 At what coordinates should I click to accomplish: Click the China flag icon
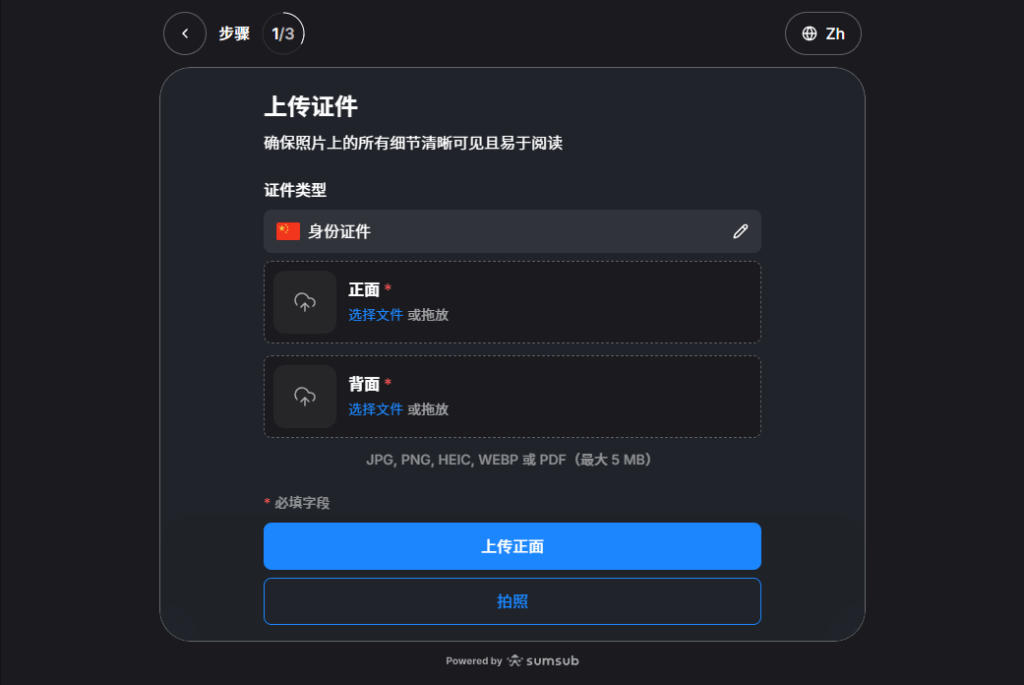[x=288, y=231]
